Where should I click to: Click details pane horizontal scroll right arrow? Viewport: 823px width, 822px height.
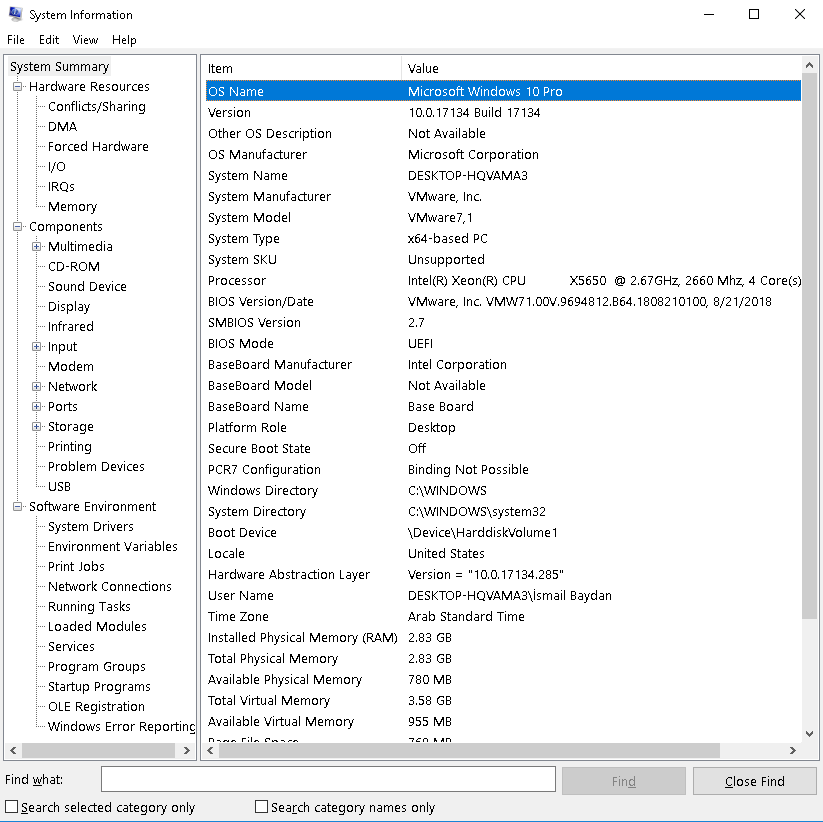[x=793, y=751]
